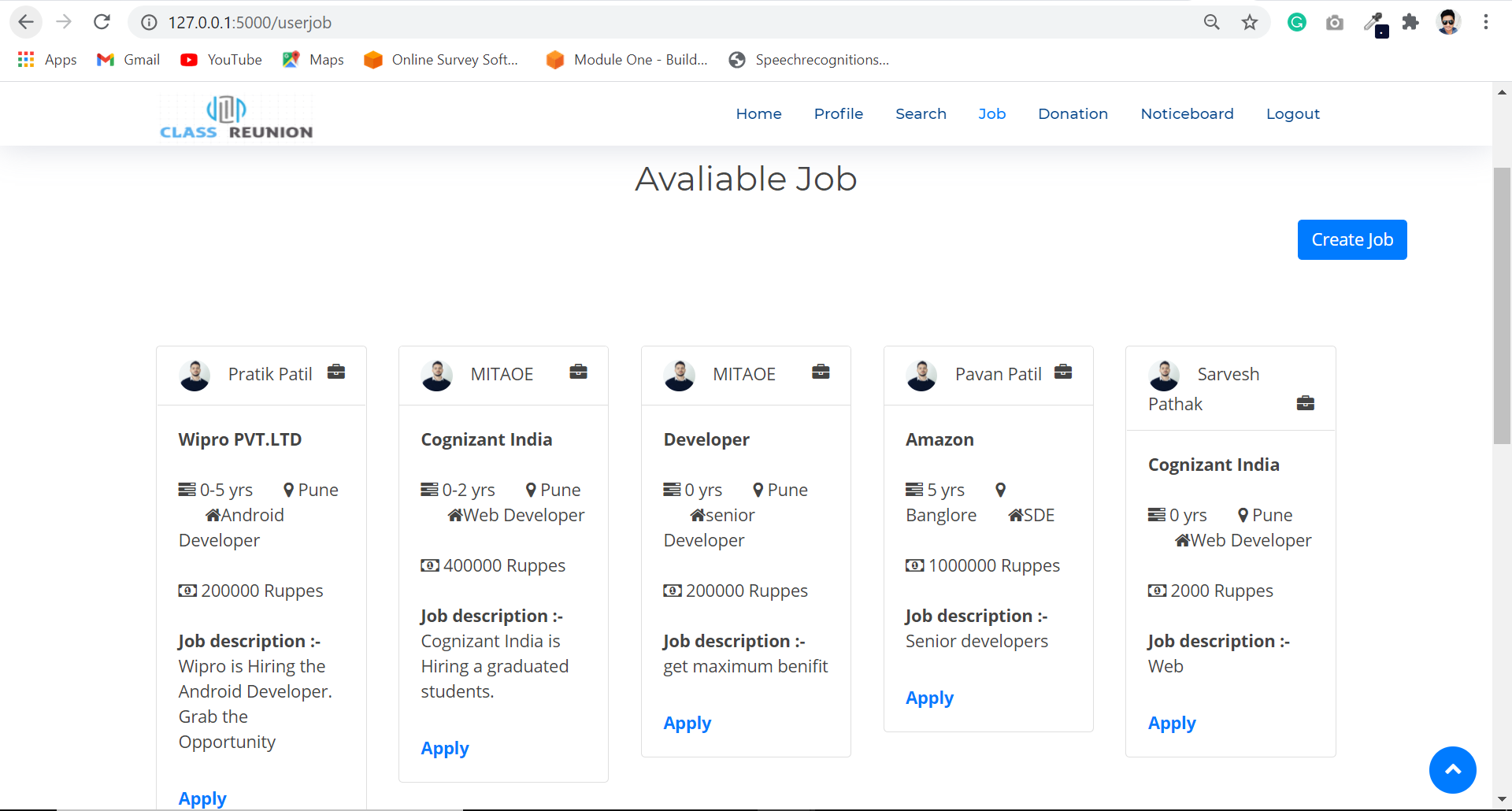Click briefcase icon on Developer MITAOE card

point(821,372)
